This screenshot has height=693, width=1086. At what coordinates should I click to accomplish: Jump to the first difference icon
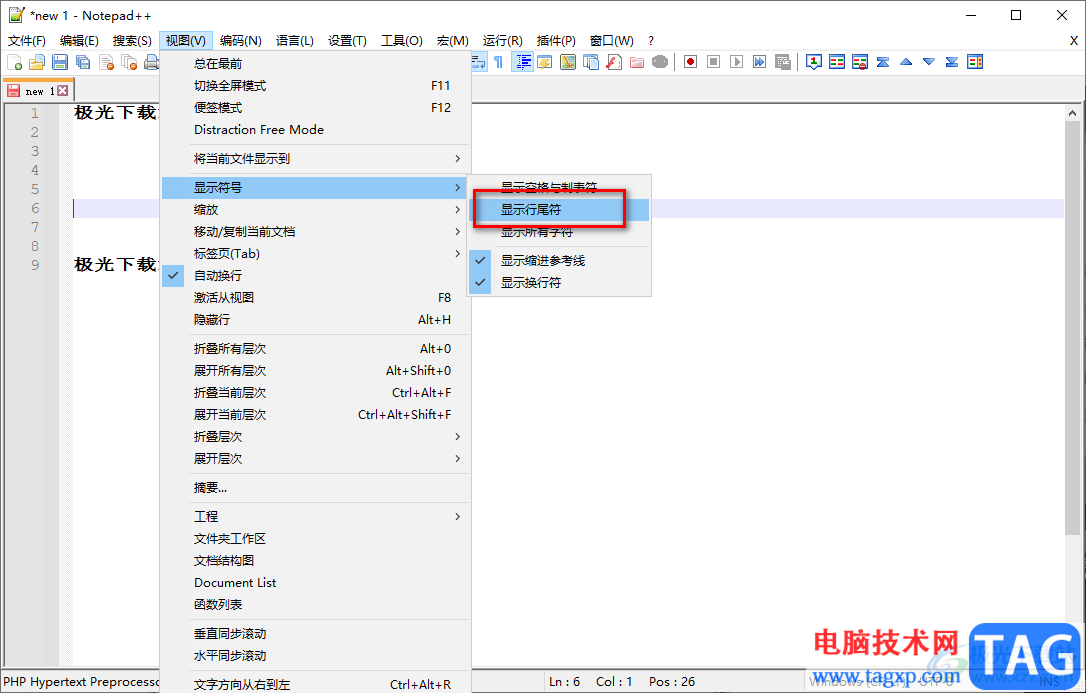click(x=883, y=62)
